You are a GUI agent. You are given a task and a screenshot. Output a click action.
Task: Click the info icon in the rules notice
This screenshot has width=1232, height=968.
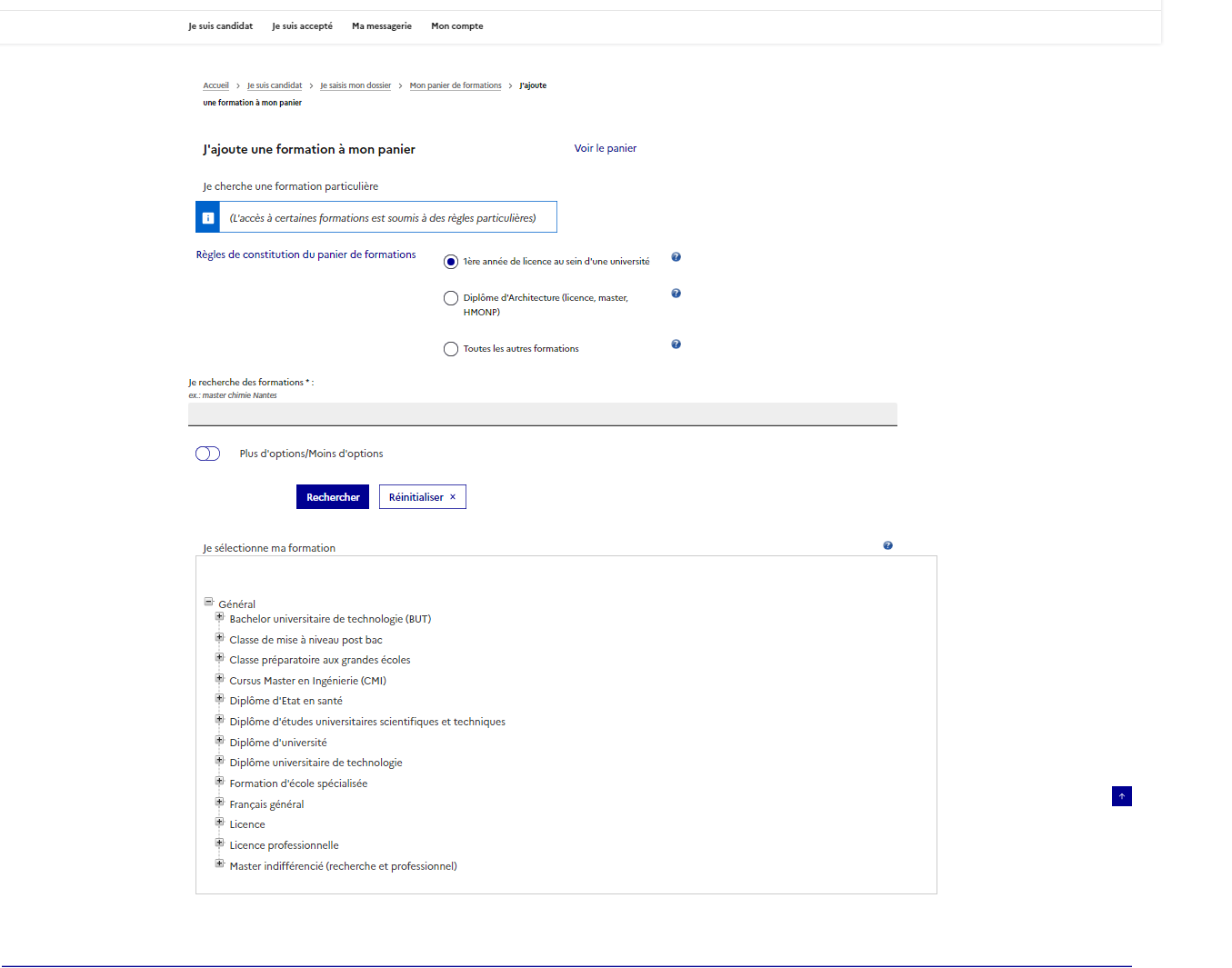[207, 218]
